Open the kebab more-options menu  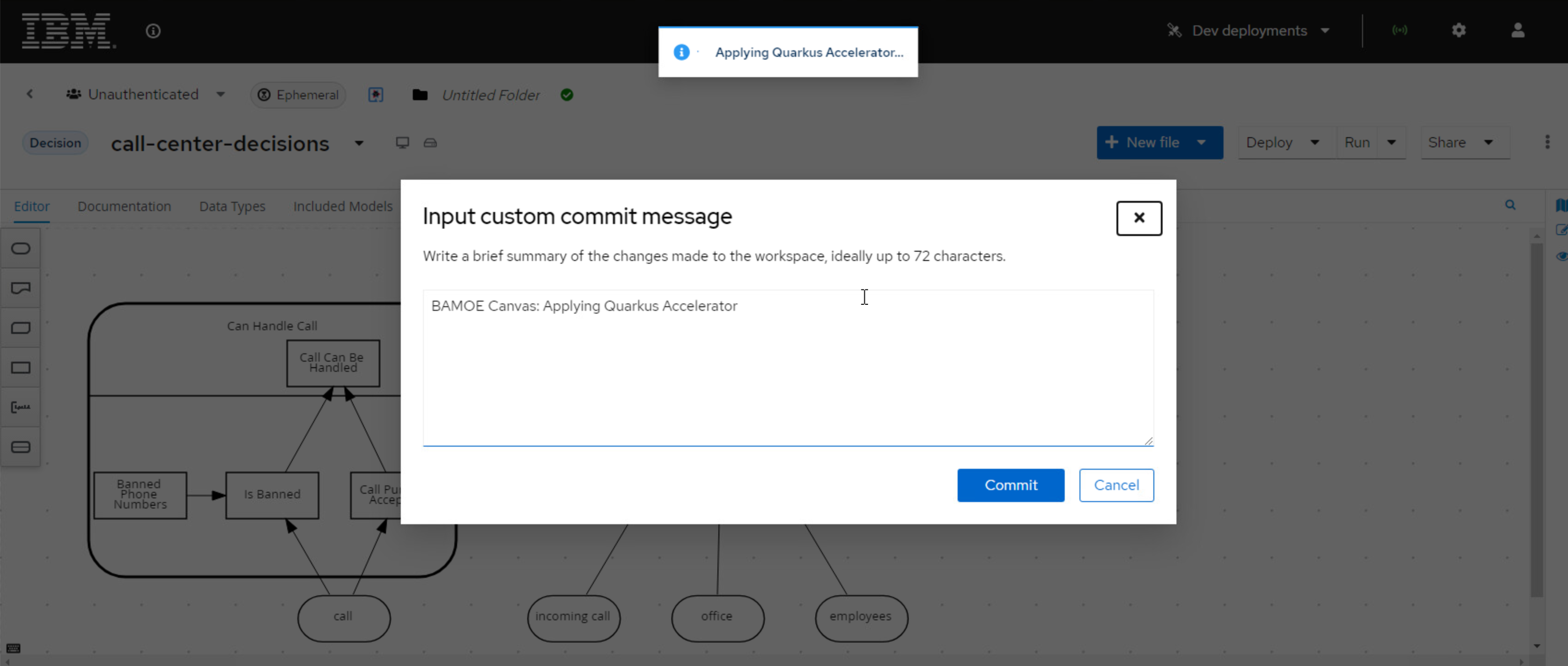coord(1547,142)
